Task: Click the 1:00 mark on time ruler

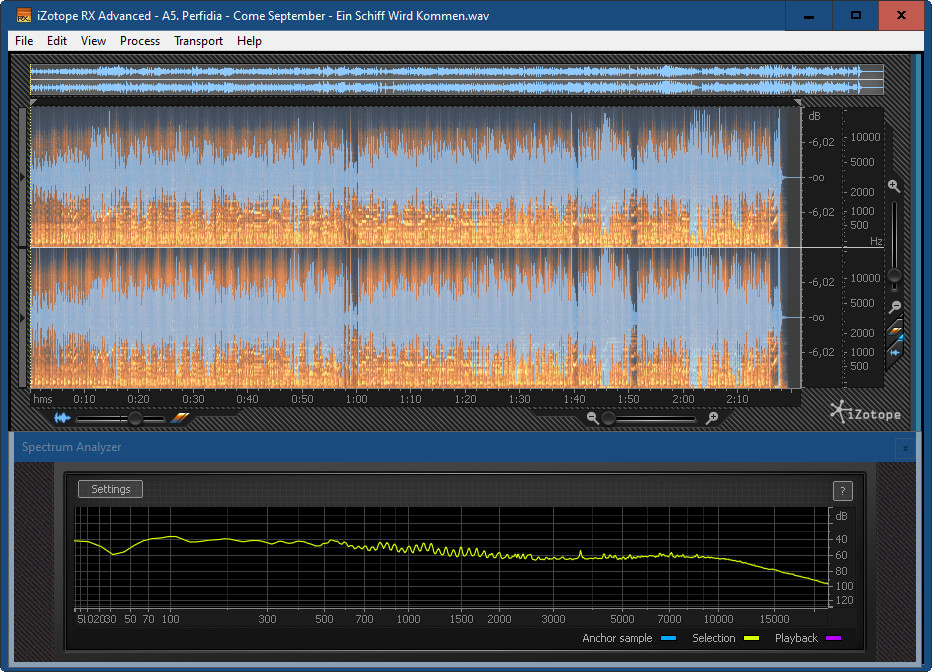Action: [x=357, y=399]
